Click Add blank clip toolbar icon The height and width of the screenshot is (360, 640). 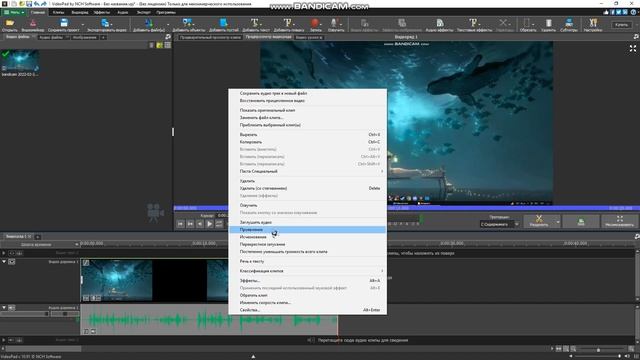tap(224, 24)
